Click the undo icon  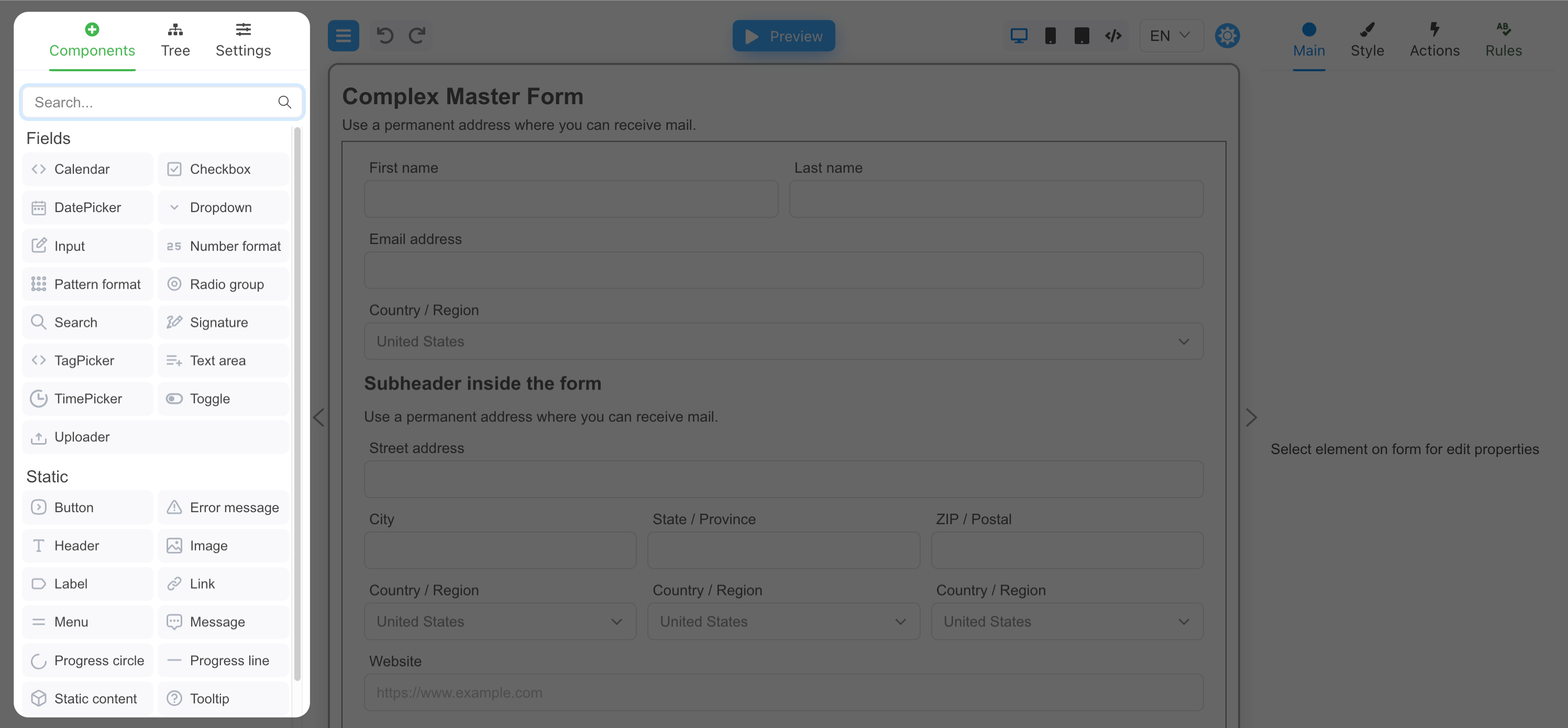384,35
